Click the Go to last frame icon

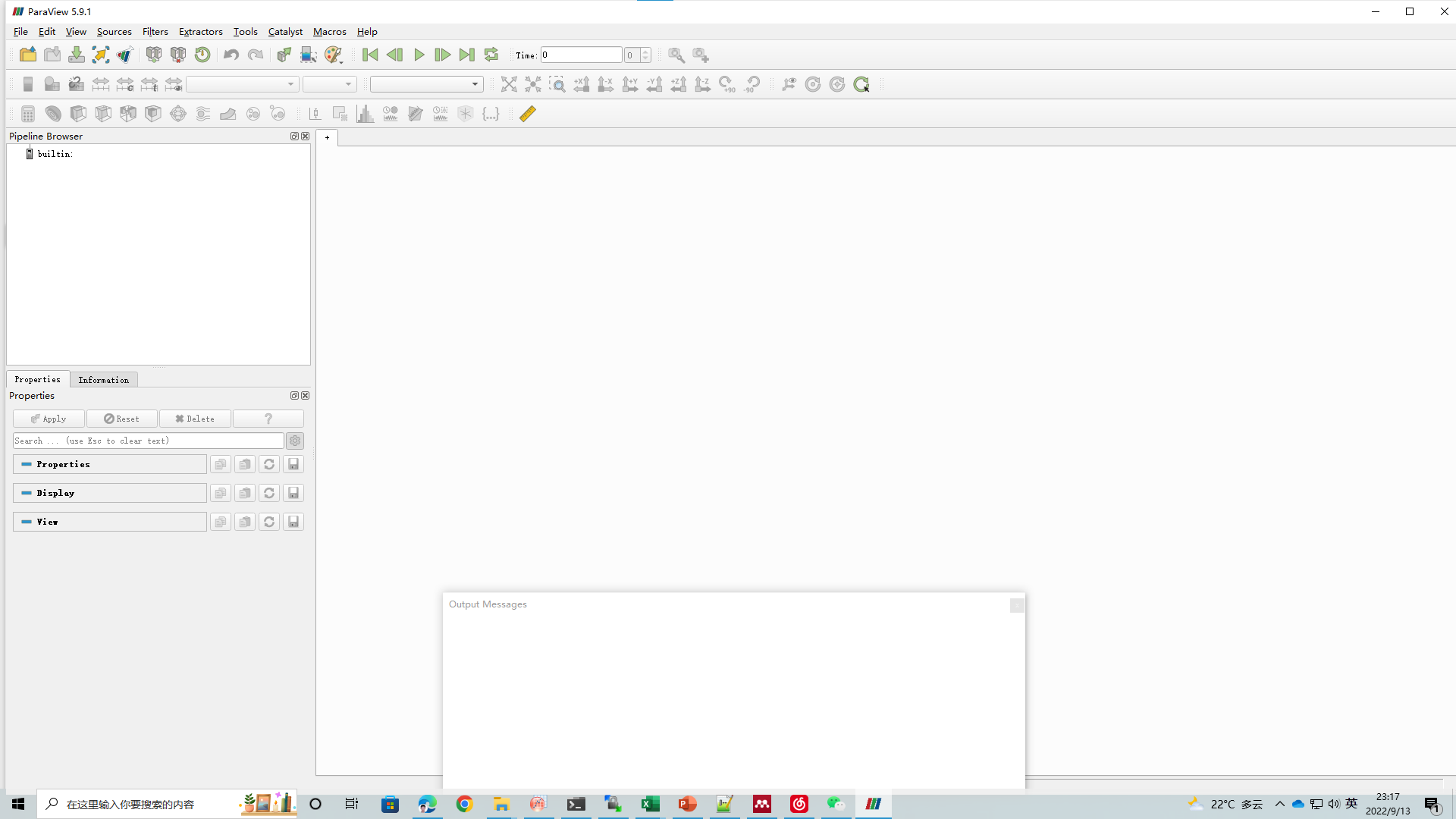click(x=466, y=55)
